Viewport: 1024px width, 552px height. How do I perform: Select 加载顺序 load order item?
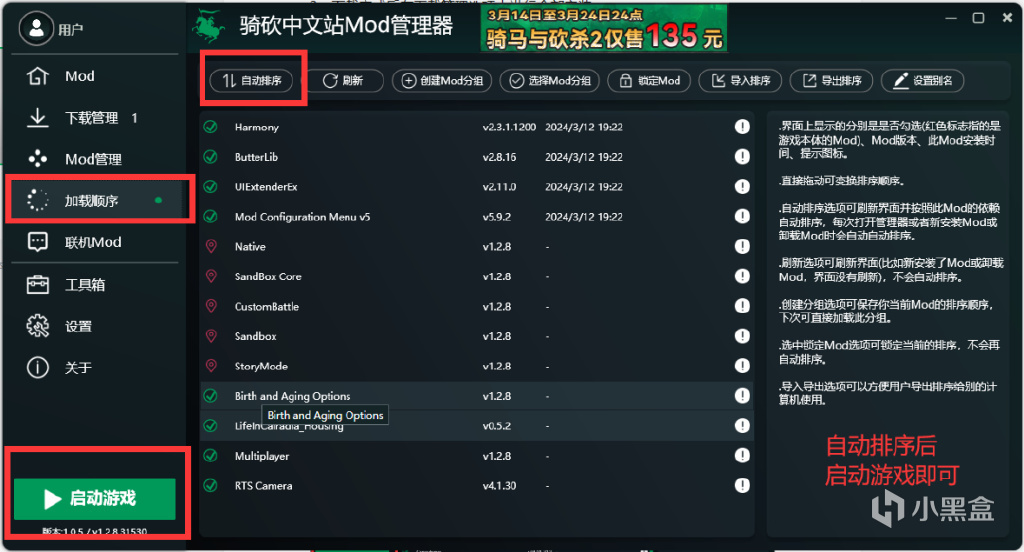coord(95,201)
